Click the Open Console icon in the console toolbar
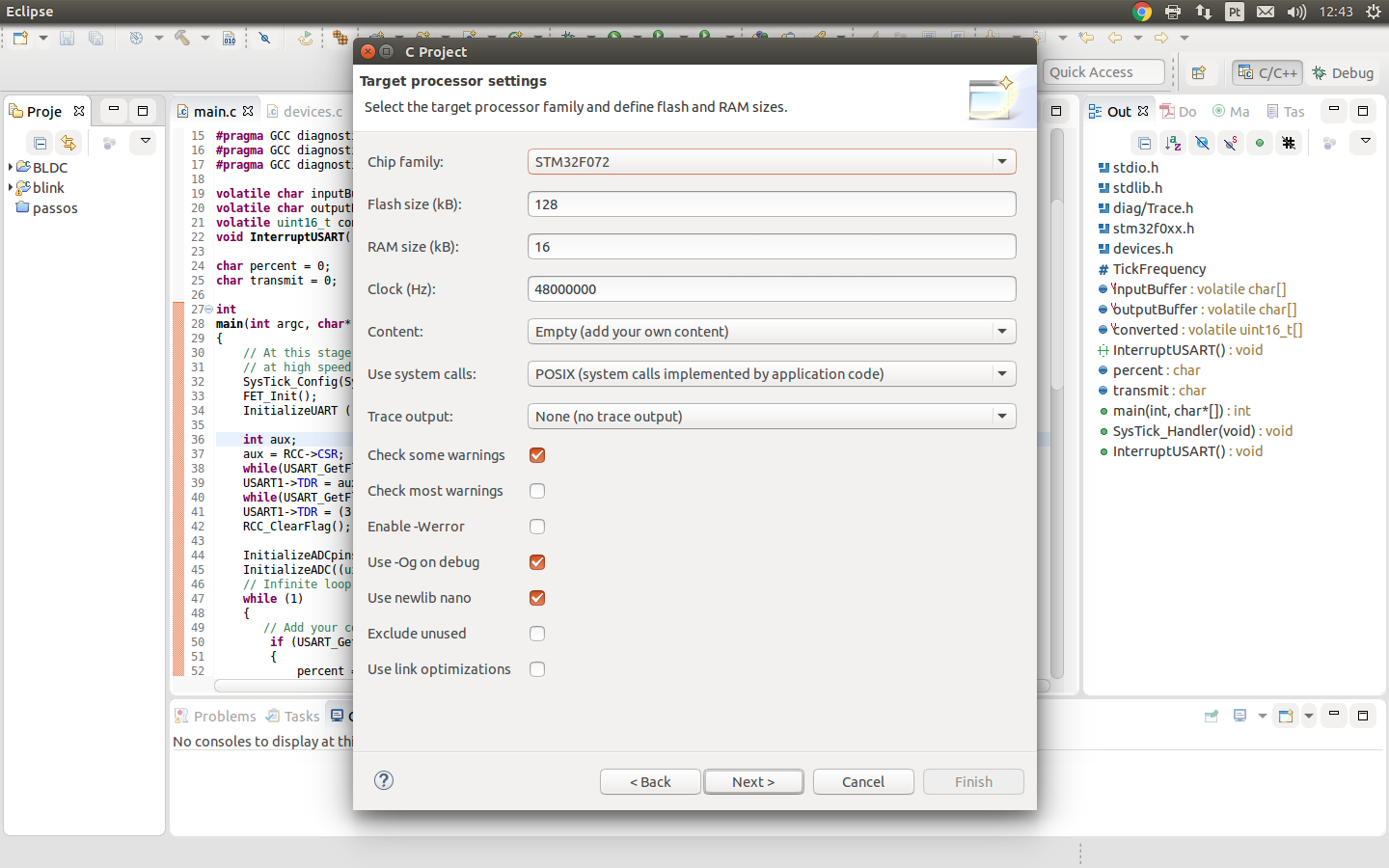This screenshot has width=1389, height=868. (x=1285, y=716)
